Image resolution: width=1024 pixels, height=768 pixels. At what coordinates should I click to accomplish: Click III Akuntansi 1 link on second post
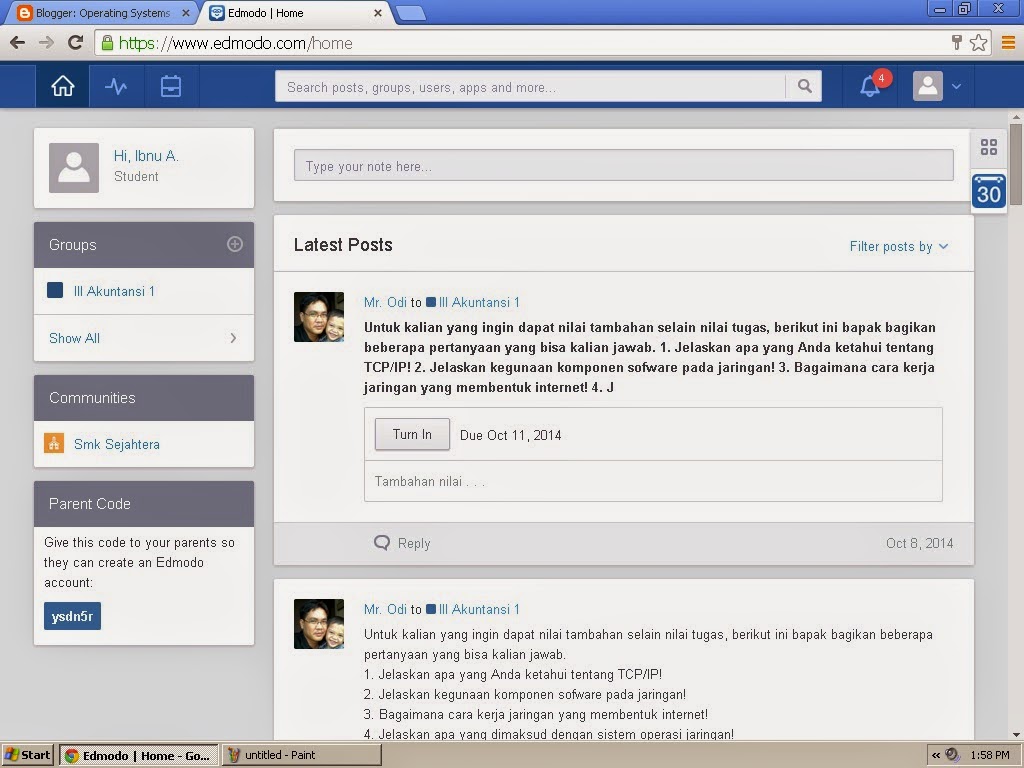pos(479,609)
